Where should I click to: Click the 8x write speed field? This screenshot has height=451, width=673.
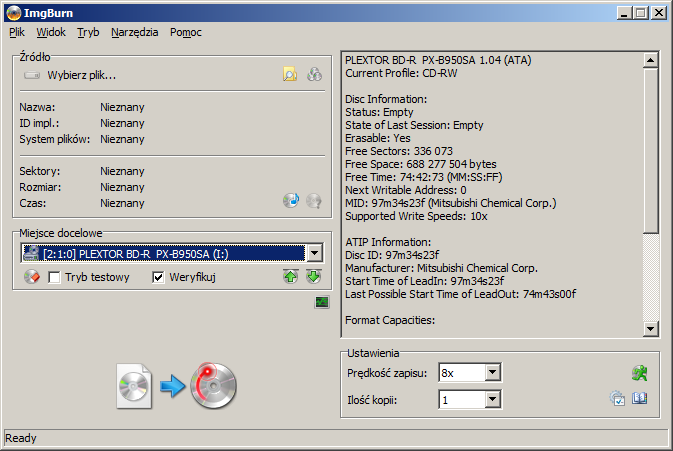click(x=463, y=372)
